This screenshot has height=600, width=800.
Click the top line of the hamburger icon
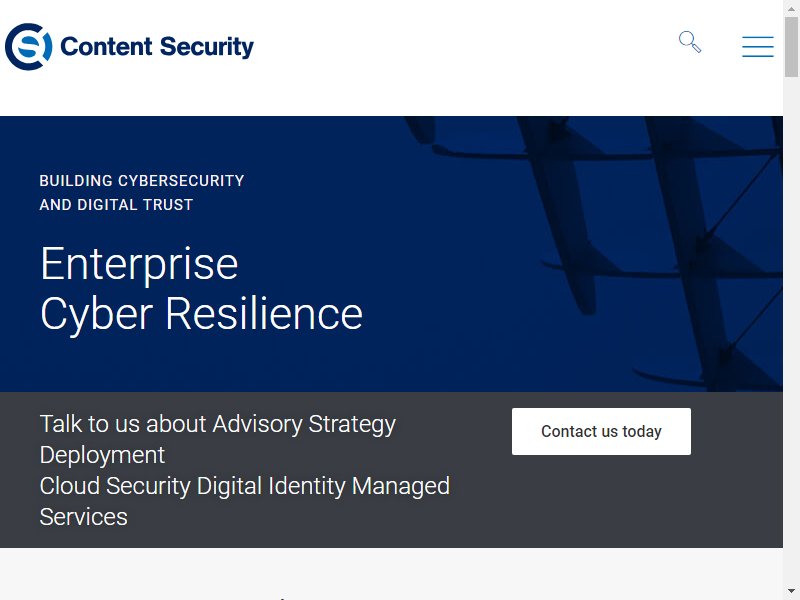coord(758,37)
